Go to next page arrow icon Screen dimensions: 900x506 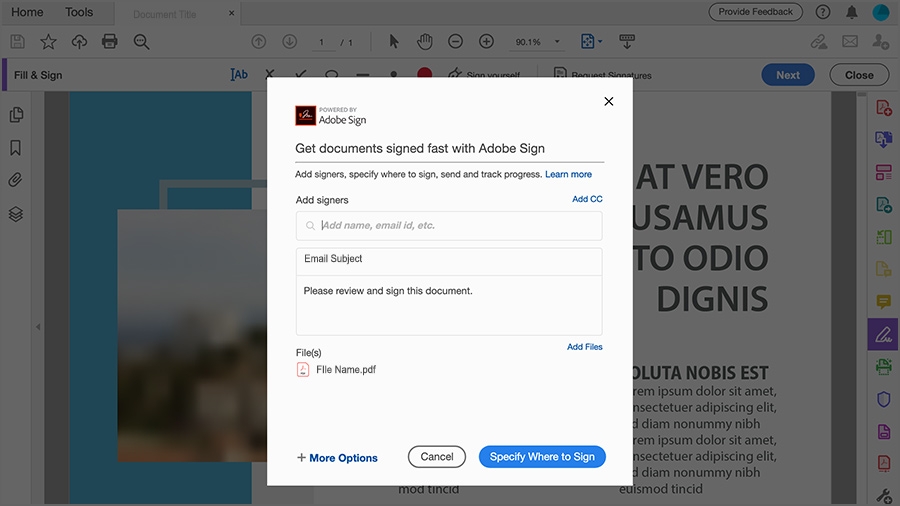290,41
